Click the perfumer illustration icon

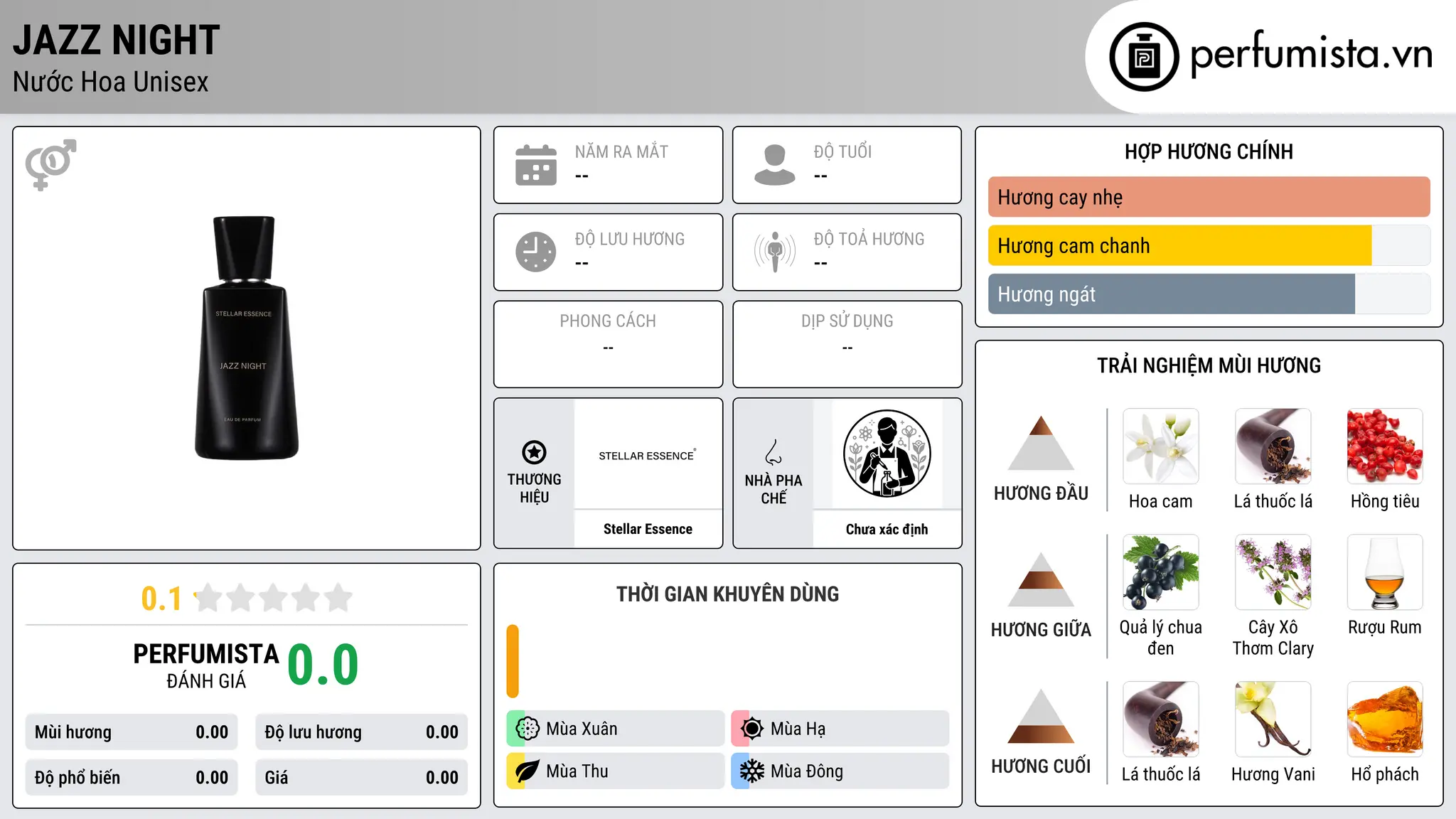[887, 454]
